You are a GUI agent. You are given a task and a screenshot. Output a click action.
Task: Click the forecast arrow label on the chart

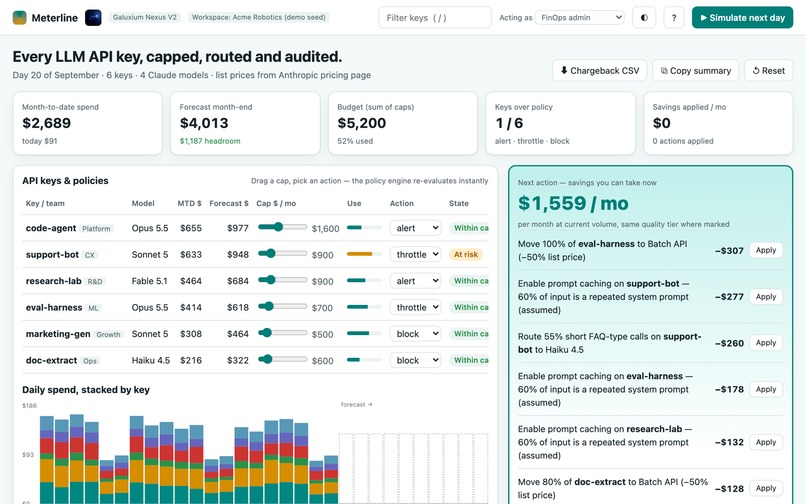point(356,405)
